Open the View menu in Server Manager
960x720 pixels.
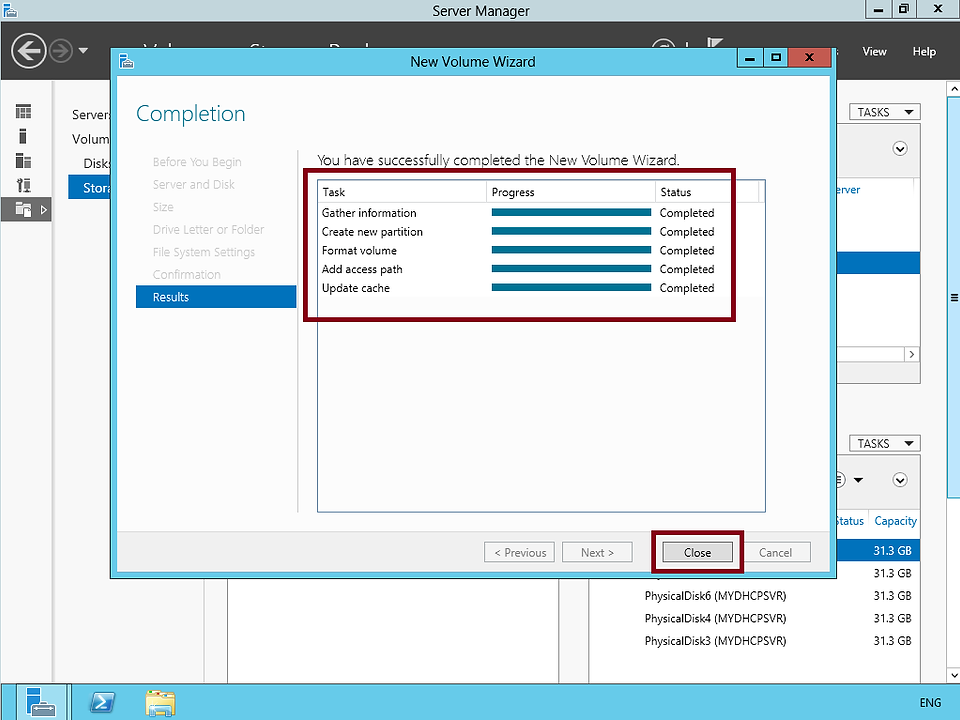click(874, 51)
